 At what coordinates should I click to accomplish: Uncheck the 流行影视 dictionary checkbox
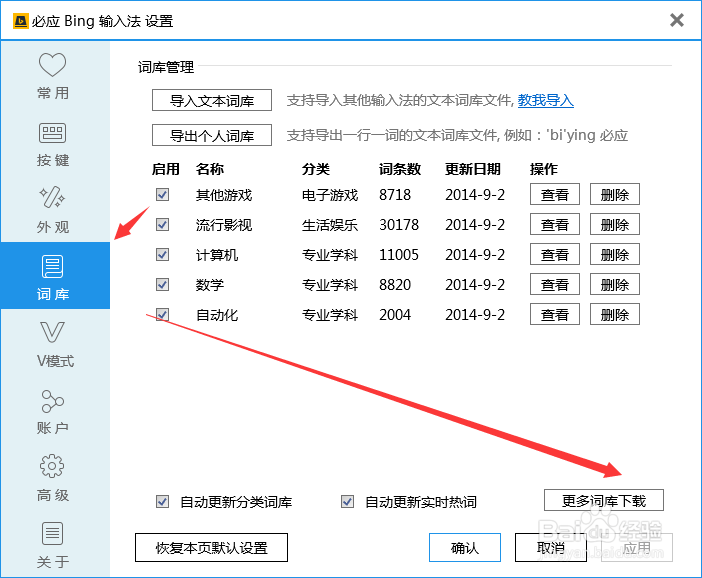[x=163, y=224]
